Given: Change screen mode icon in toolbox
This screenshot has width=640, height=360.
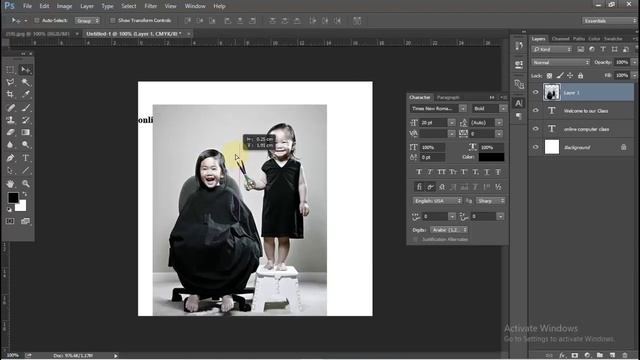Looking at the screenshot, I should click(25, 221).
